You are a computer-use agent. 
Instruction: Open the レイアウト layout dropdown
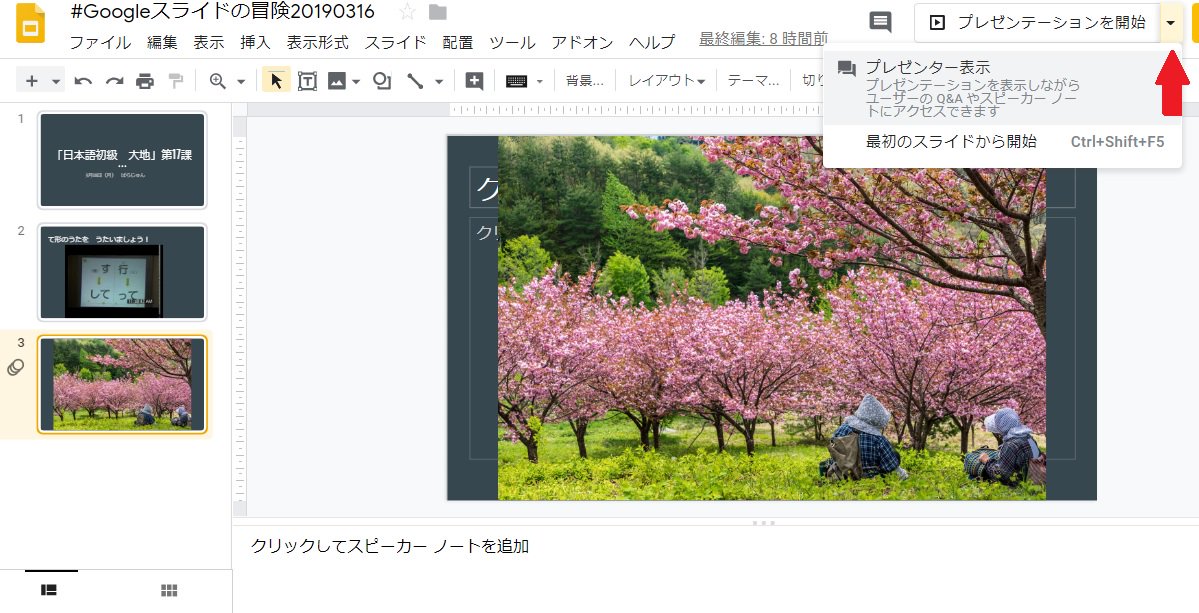(666, 80)
